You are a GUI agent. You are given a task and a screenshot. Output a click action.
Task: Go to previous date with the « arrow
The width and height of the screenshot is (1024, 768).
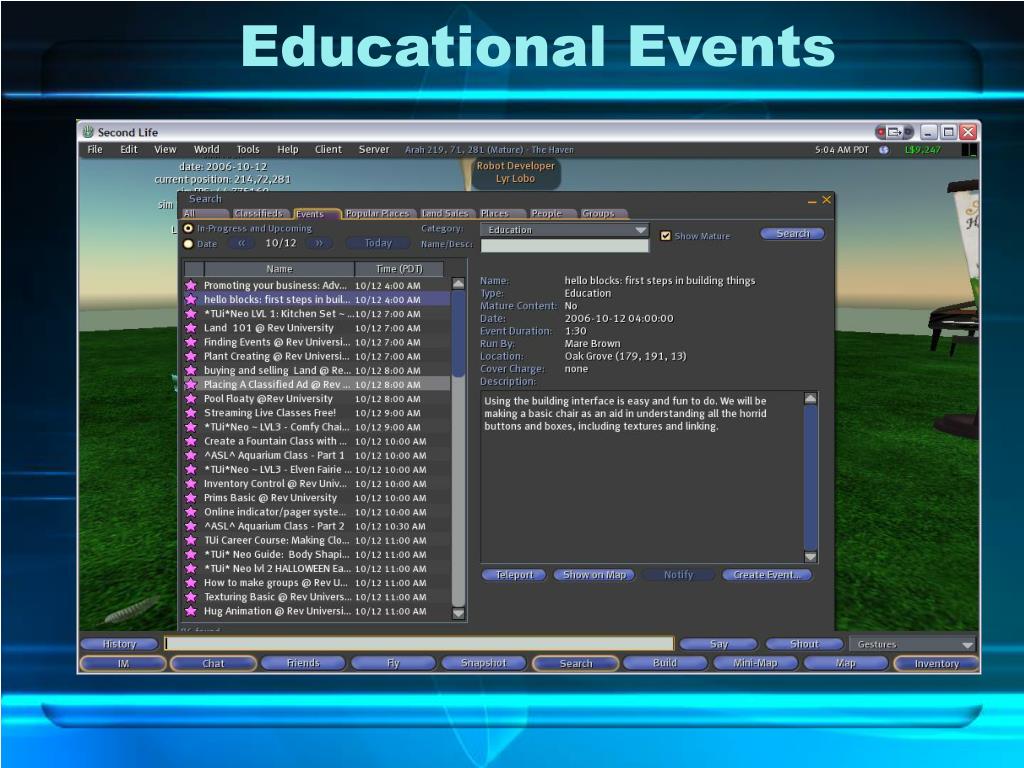point(242,243)
